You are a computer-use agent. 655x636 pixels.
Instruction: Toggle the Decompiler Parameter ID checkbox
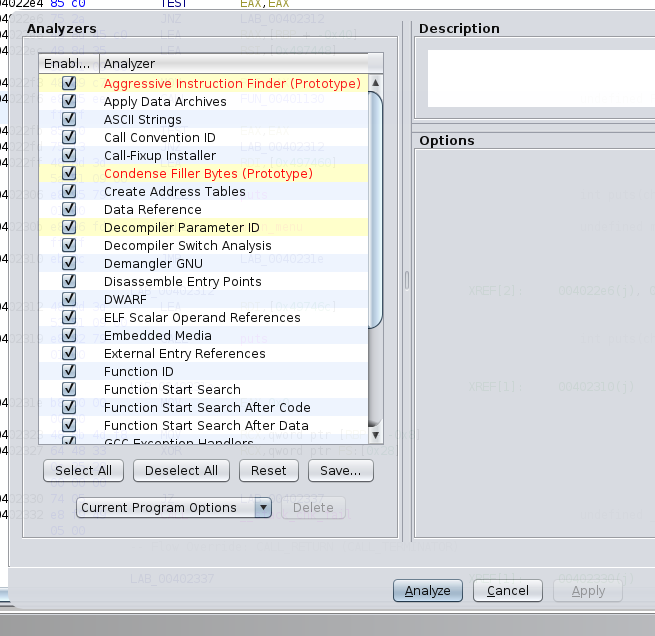(x=69, y=228)
